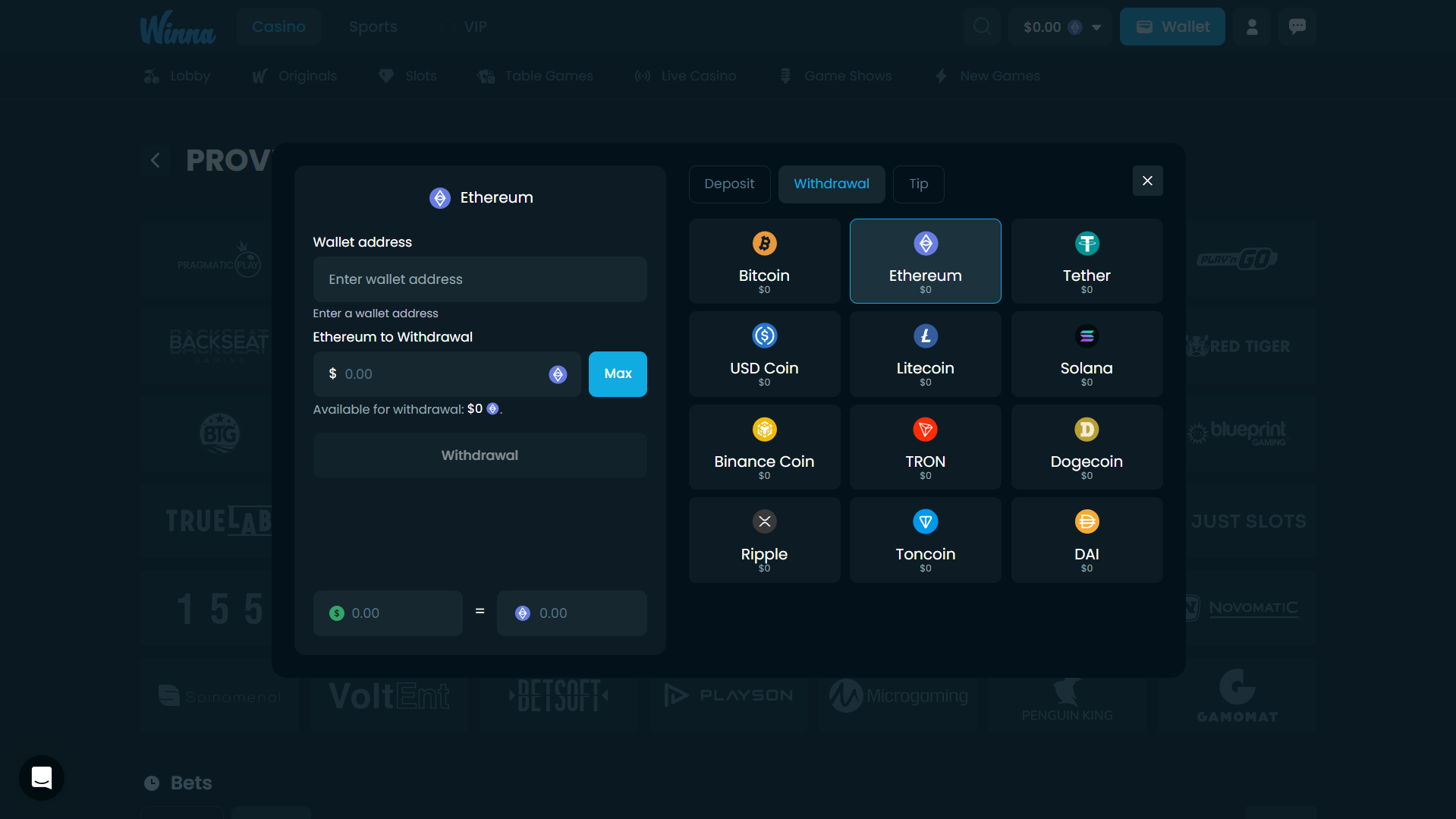1456x819 pixels.
Task: Select USD Coin from currency grid
Action: (764, 354)
